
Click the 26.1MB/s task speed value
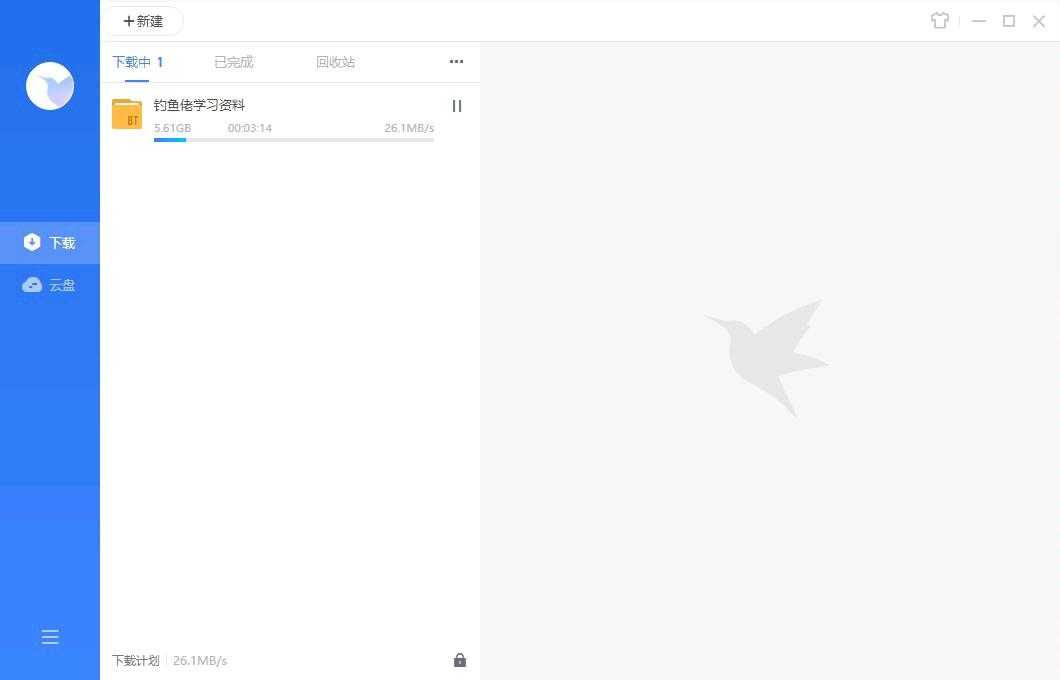point(409,128)
